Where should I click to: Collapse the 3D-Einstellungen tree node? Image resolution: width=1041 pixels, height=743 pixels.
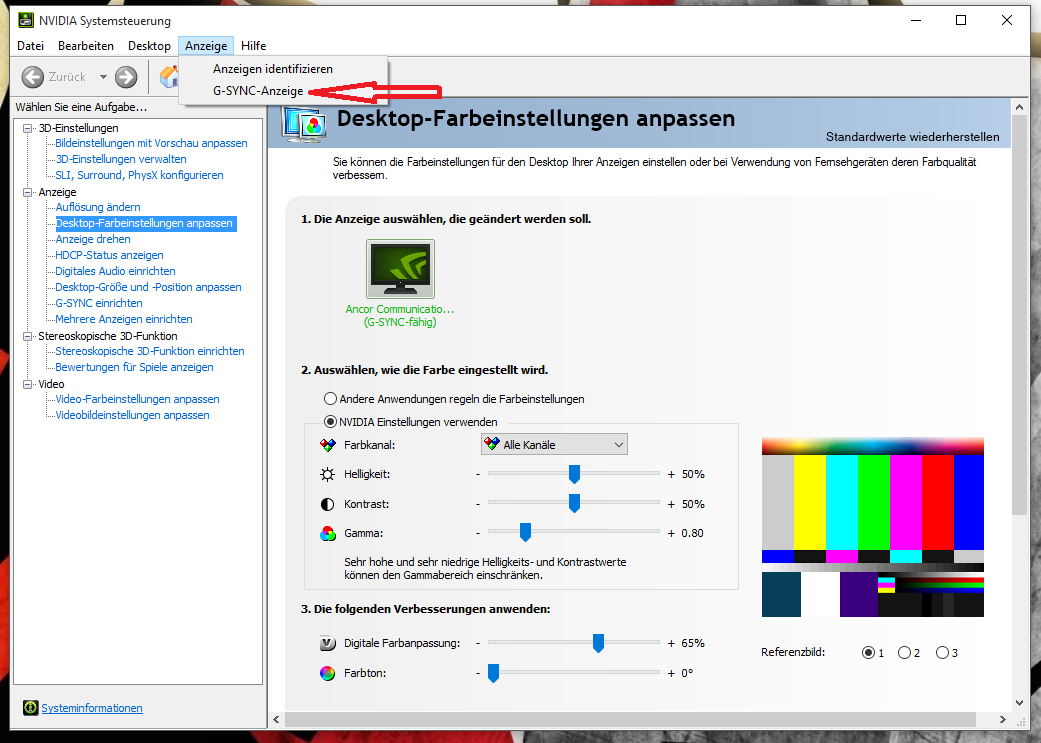pos(27,128)
